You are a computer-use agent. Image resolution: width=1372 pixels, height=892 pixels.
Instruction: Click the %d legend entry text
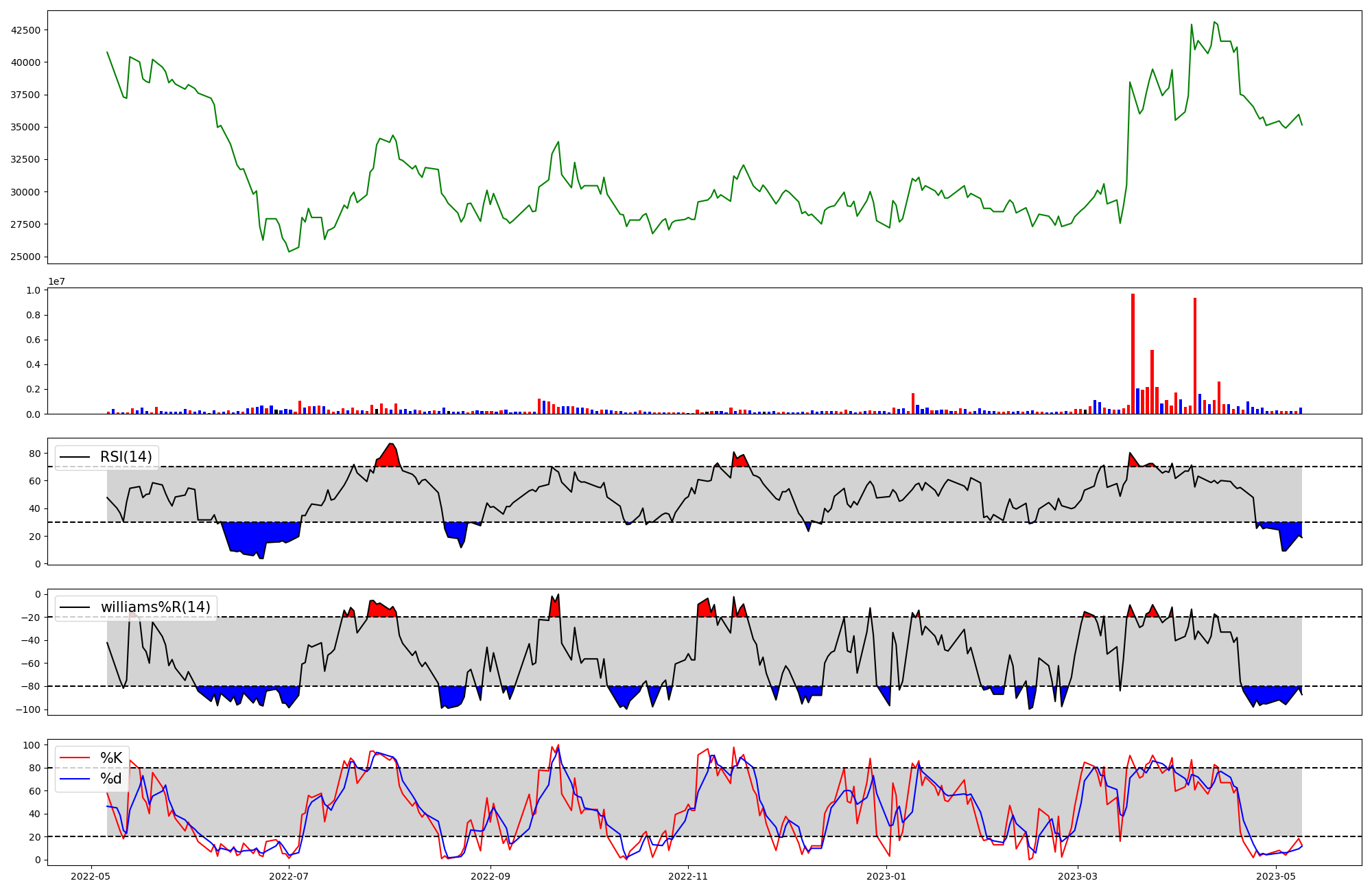pos(111,778)
